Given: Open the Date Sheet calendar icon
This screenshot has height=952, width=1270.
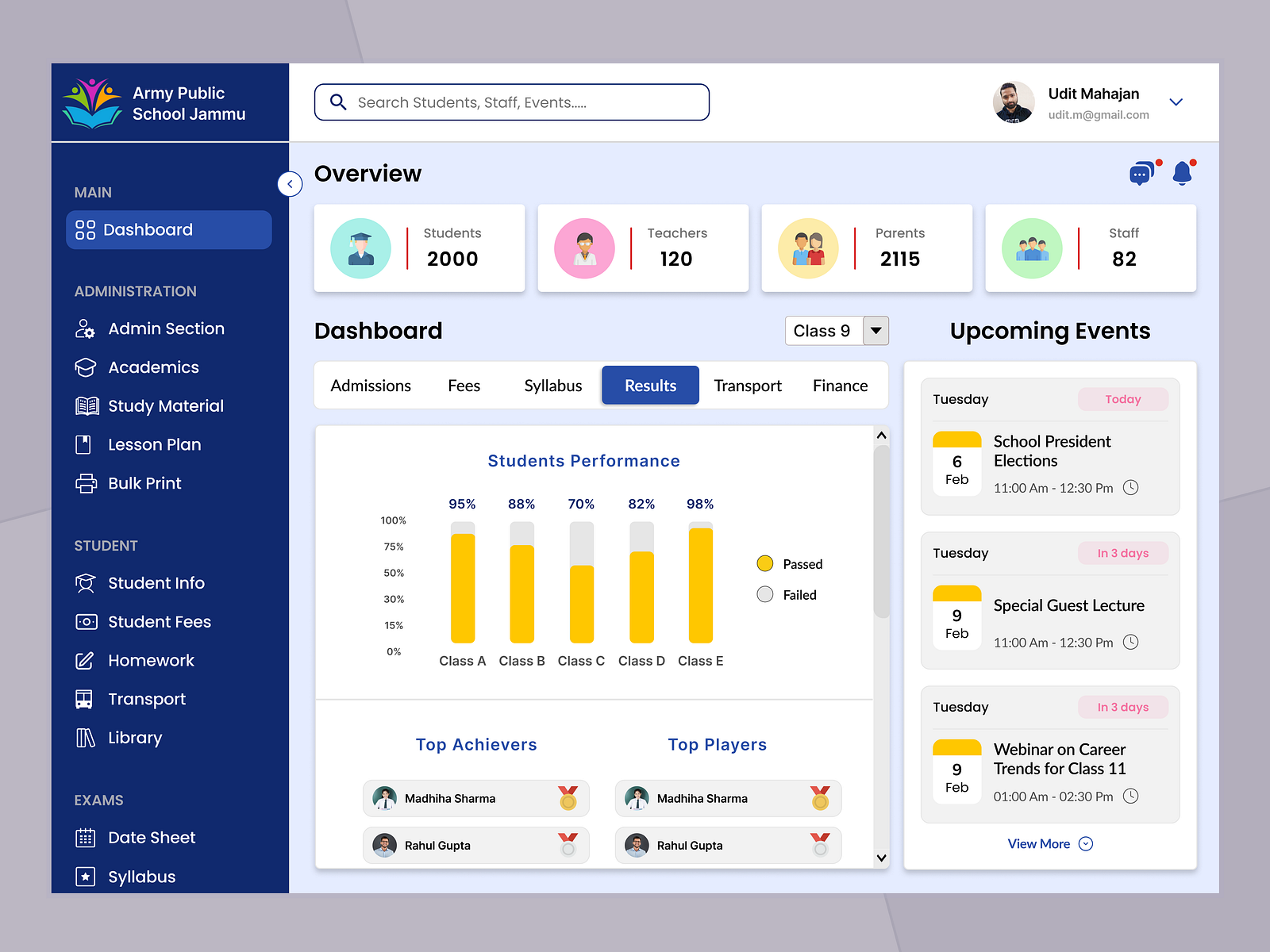Looking at the screenshot, I should click(85, 837).
